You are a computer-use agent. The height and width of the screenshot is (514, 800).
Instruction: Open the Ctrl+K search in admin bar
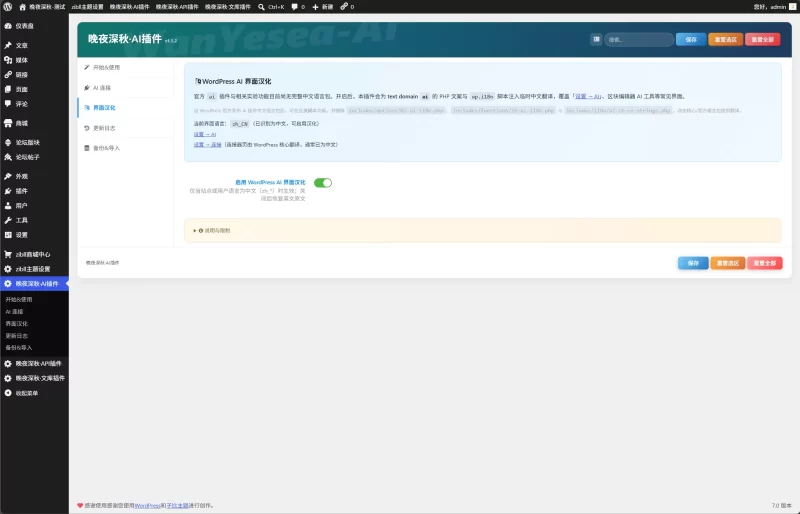(271, 7)
